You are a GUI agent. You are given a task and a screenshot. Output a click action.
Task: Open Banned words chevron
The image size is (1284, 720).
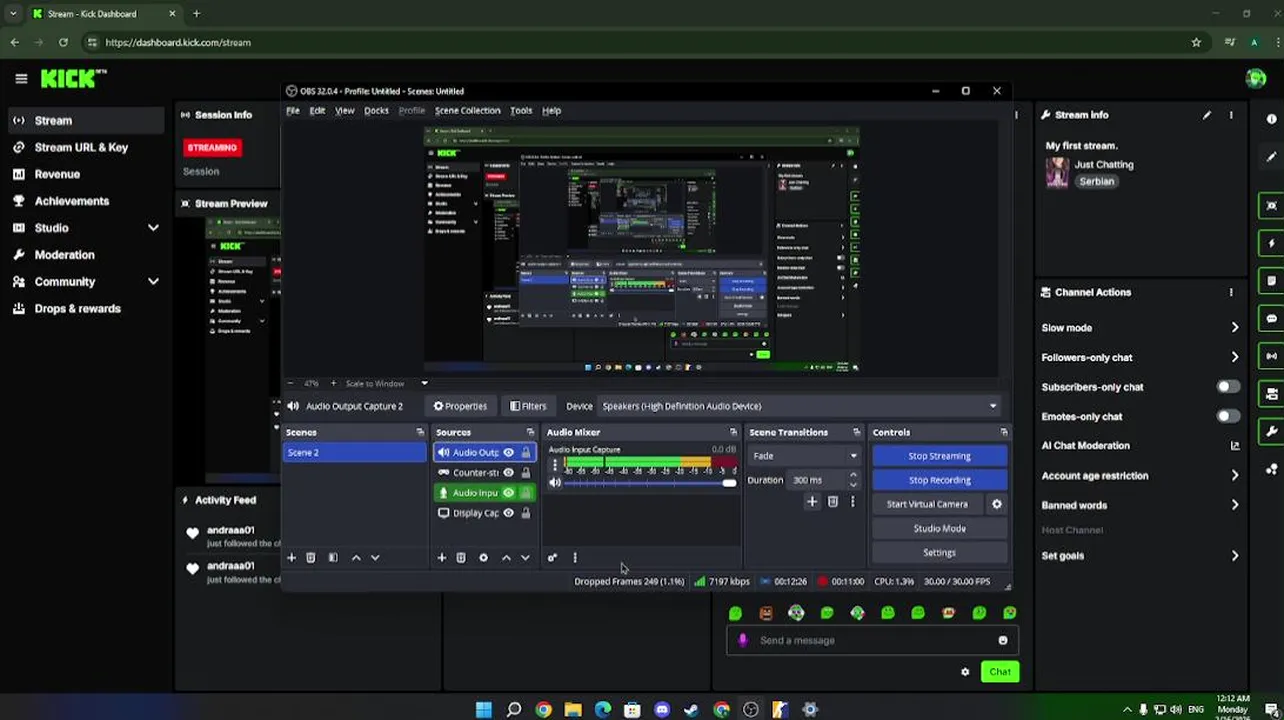pos(1235,505)
